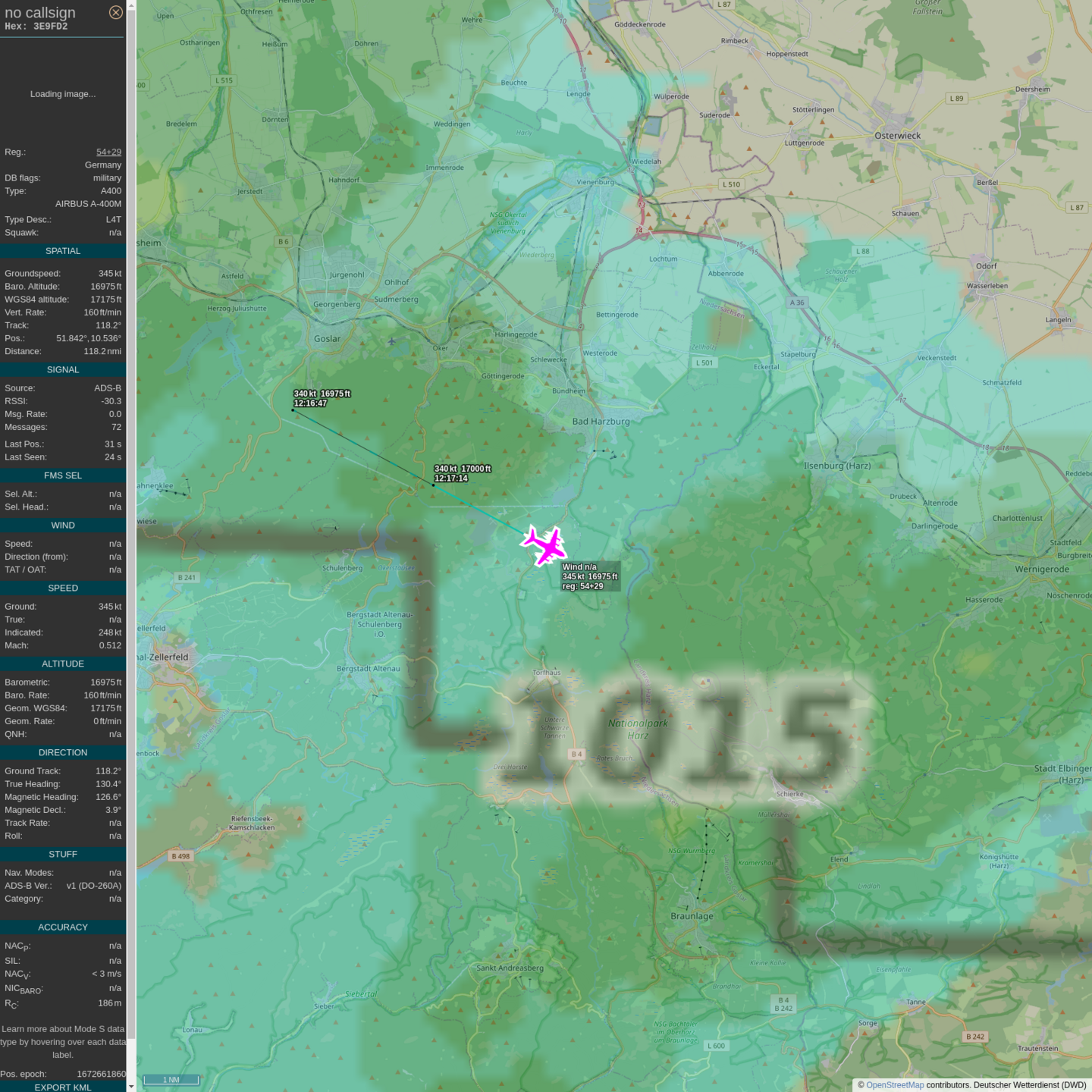Click the Hex 3E9FD2 identifier text
The image size is (1092, 1092).
tap(36, 27)
